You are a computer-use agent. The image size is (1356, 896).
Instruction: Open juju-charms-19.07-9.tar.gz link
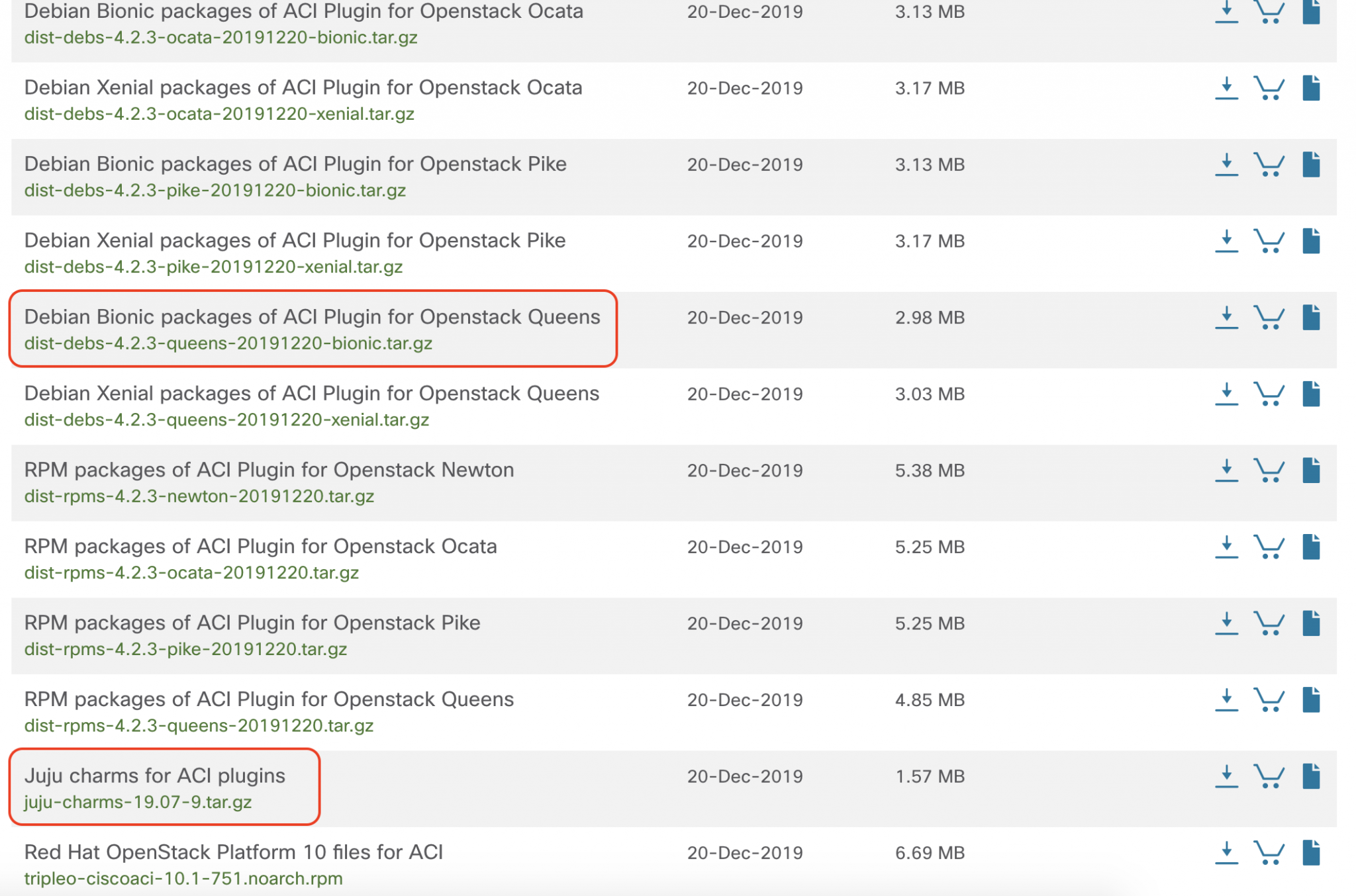tap(138, 802)
